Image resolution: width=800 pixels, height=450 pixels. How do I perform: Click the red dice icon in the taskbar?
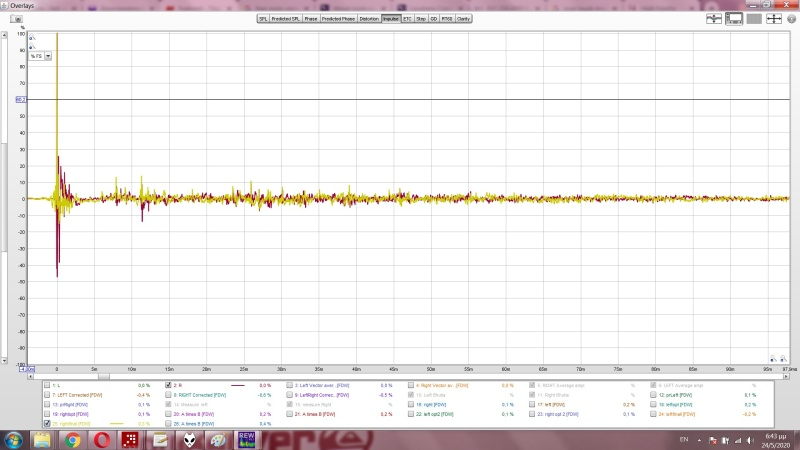coord(130,440)
